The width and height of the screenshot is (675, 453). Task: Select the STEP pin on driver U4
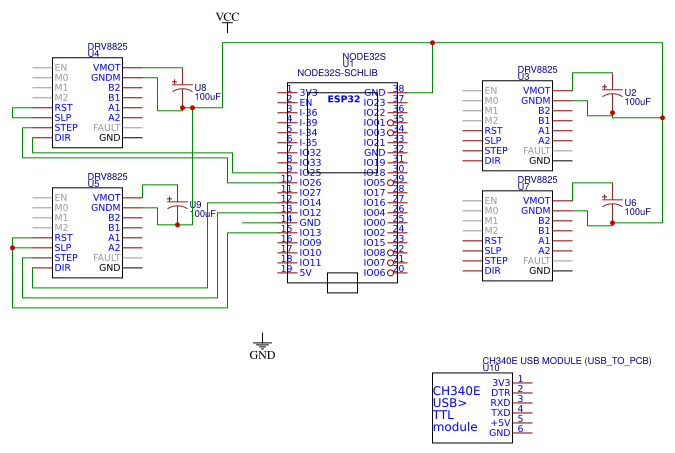(x=66, y=127)
